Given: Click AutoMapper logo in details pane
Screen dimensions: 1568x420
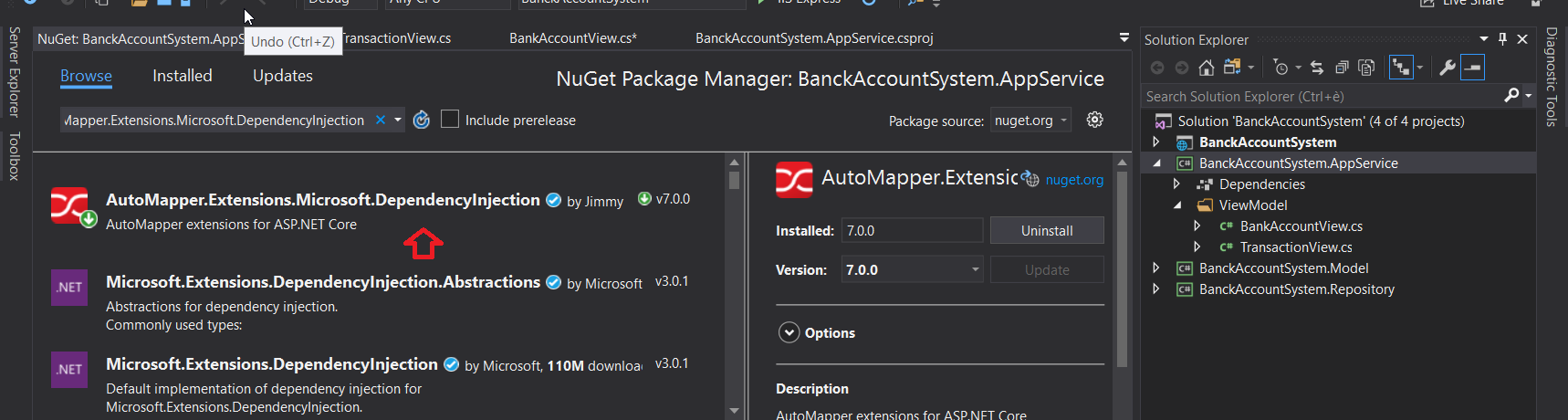Looking at the screenshot, I should tap(794, 179).
